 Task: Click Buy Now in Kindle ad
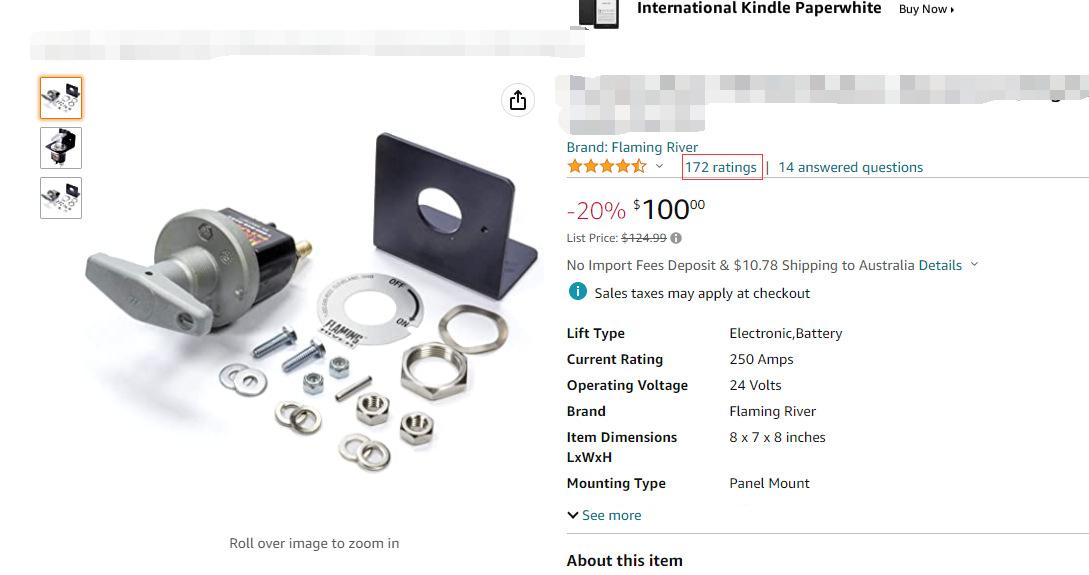(926, 9)
